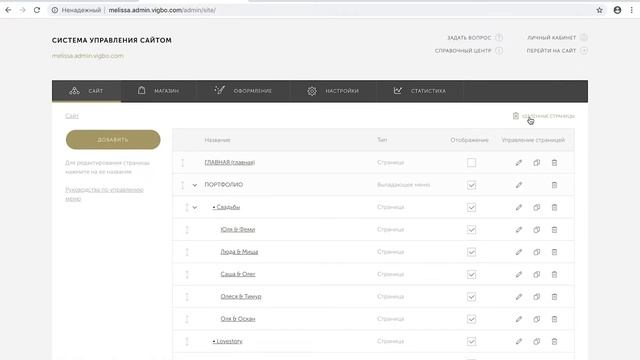Open ЗАДАТЬ ВОПРОС link

point(475,38)
